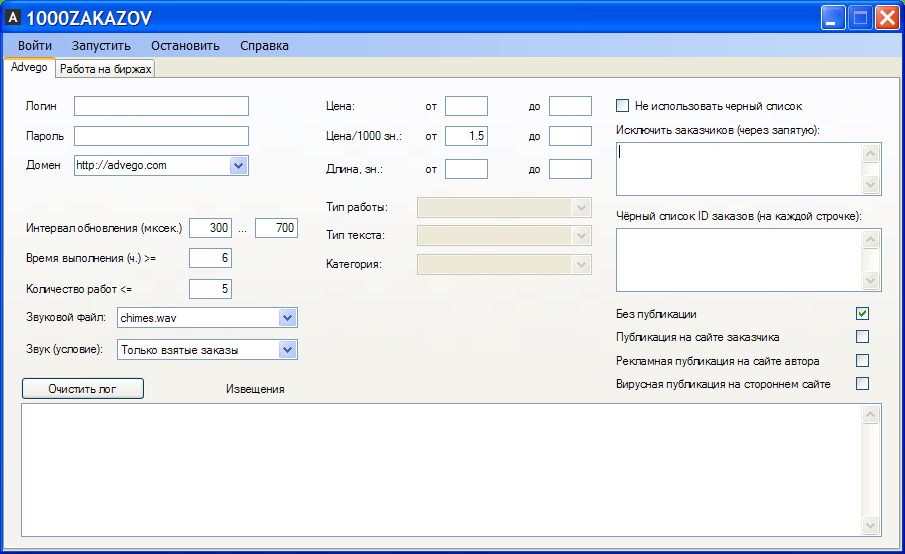Image resolution: width=905 pixels, height=554 pixels.
Task: Click the Цена/1000 зн. 'от' field showing 1.5
Action: click(466, 136)
